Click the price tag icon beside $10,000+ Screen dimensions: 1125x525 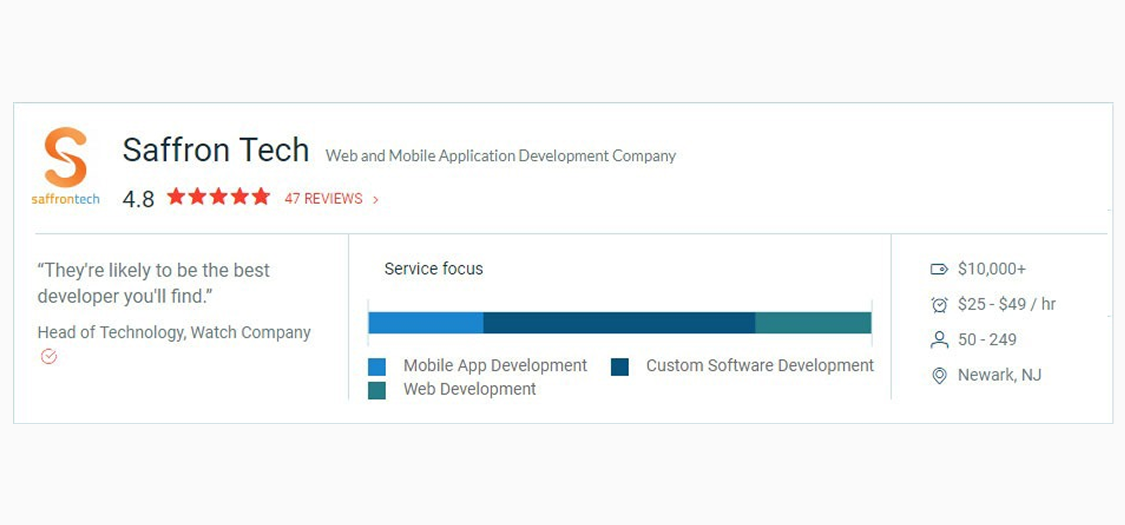[x=939, y=269]
